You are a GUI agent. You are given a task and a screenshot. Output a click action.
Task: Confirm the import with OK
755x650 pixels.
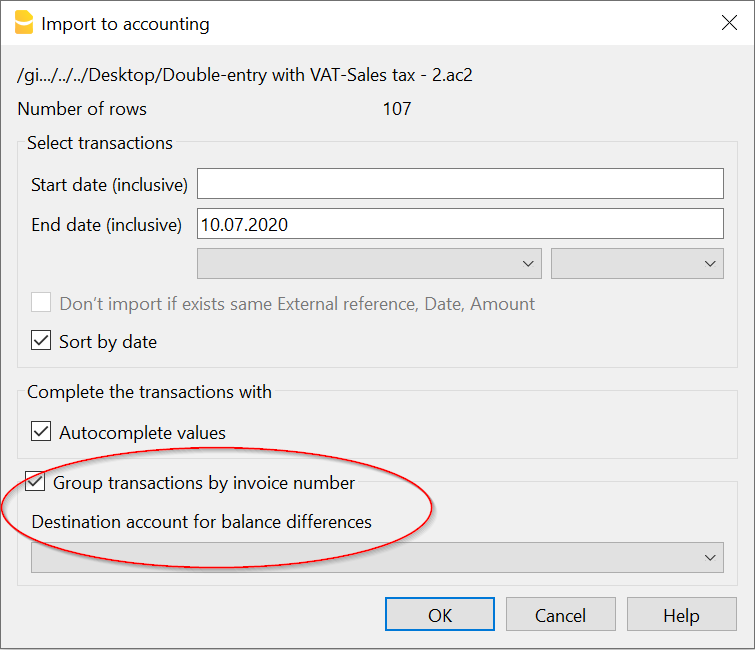pyautogui.click(x=440, y=615)
